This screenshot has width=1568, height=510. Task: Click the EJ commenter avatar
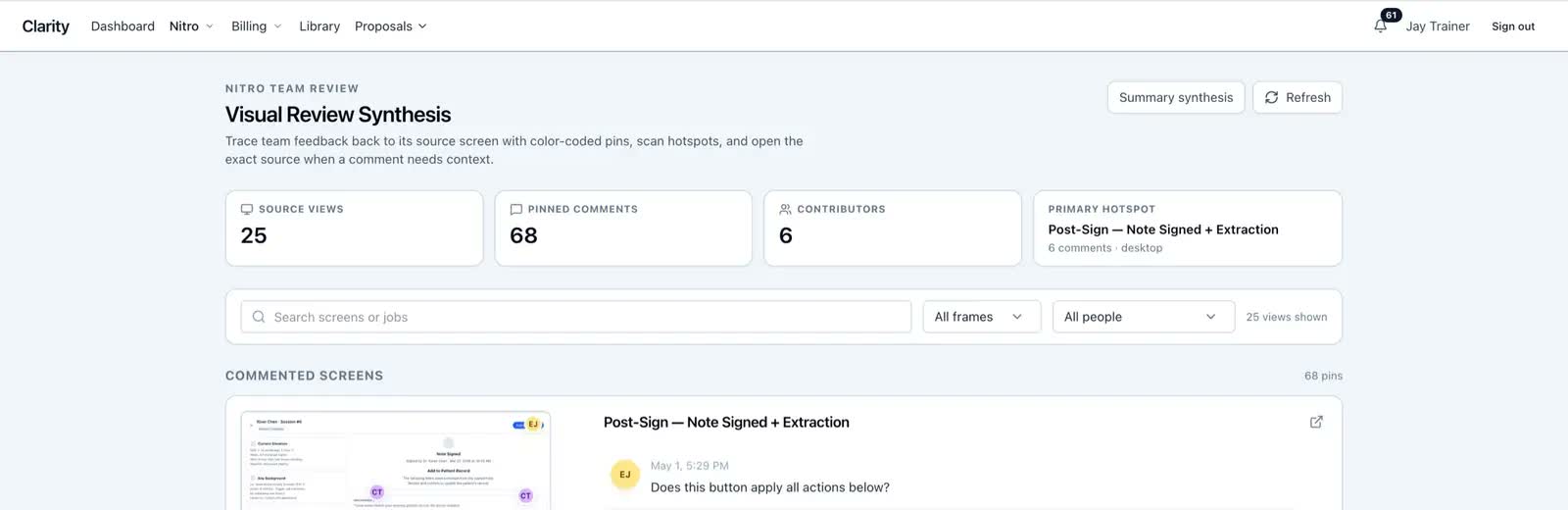[625, 475]
